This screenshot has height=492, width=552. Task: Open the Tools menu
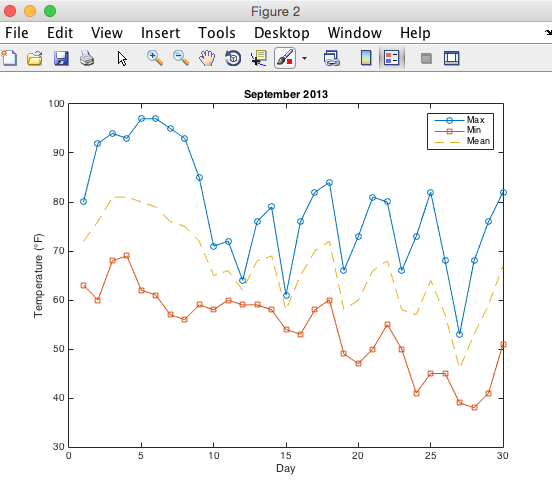point(217,33)
